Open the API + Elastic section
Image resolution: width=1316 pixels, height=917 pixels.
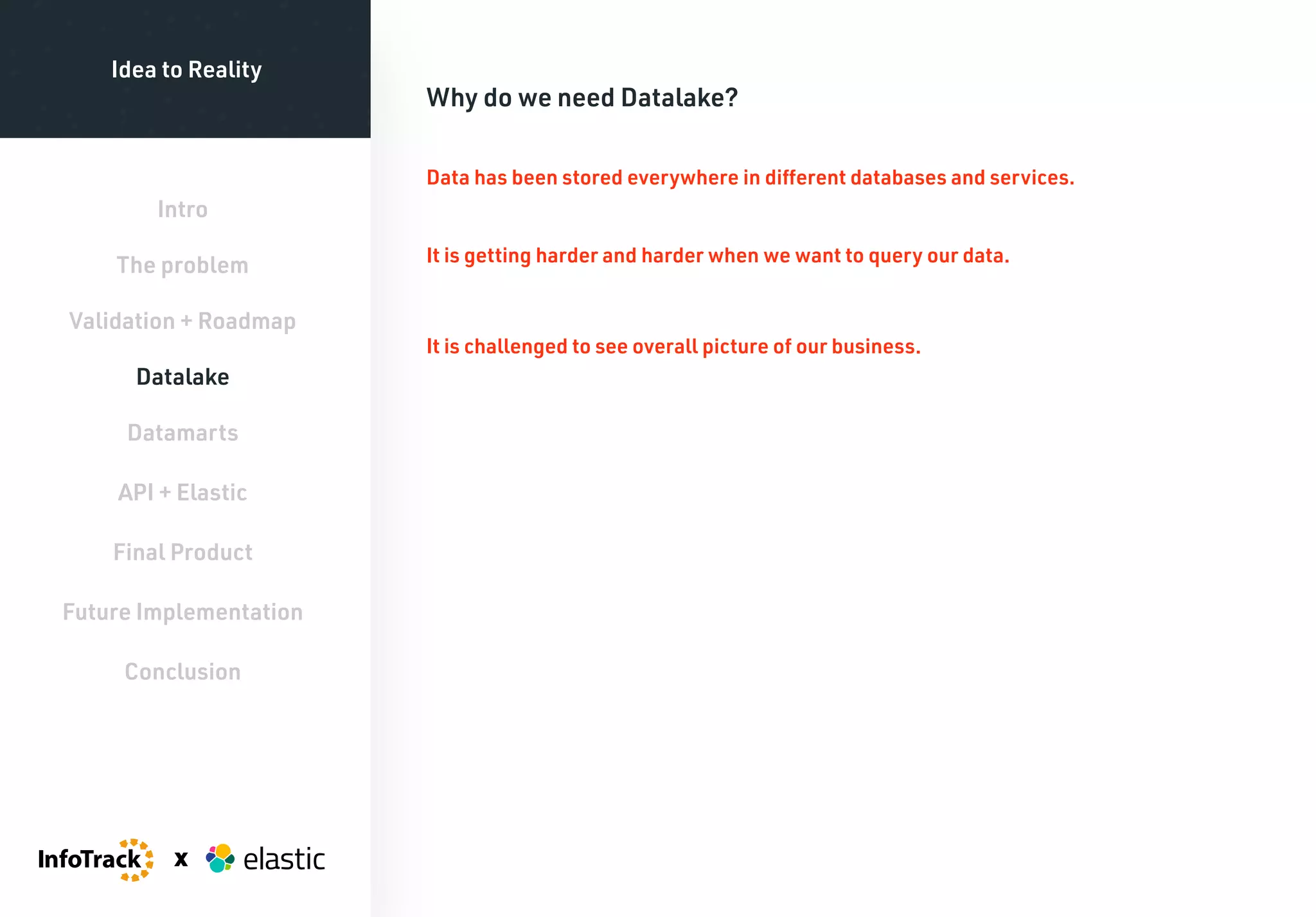coord(182,493)
